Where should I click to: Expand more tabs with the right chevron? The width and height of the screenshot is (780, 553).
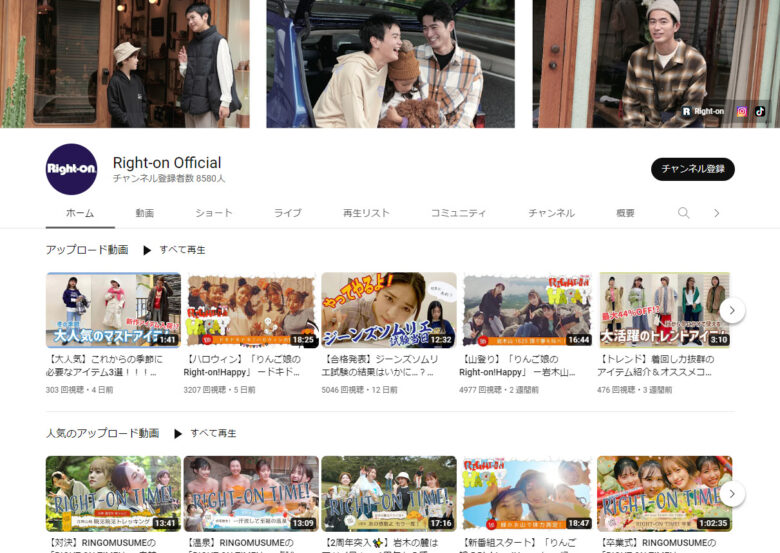tap(716, 213)
